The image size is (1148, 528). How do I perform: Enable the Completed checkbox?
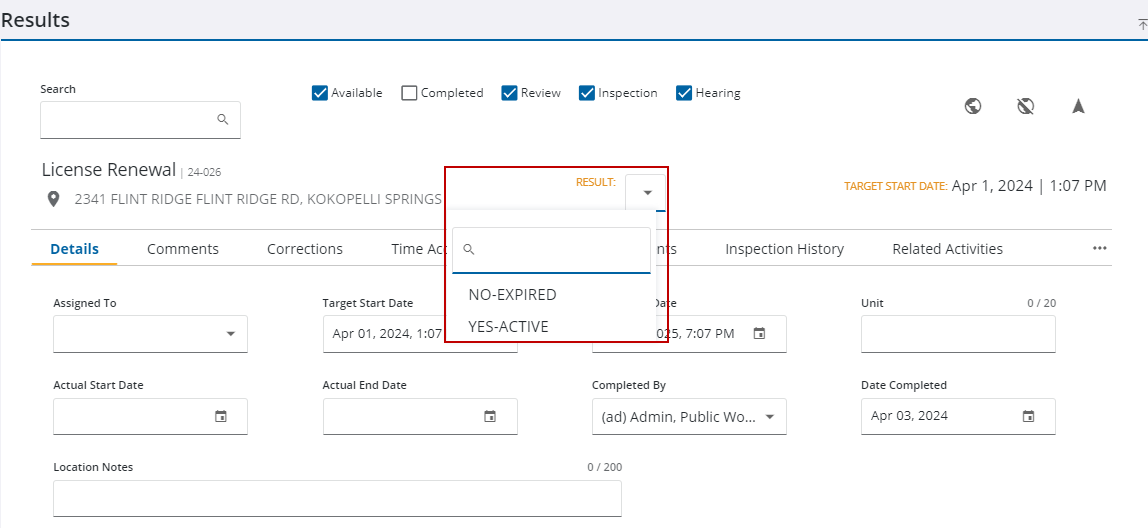[409, 93]
